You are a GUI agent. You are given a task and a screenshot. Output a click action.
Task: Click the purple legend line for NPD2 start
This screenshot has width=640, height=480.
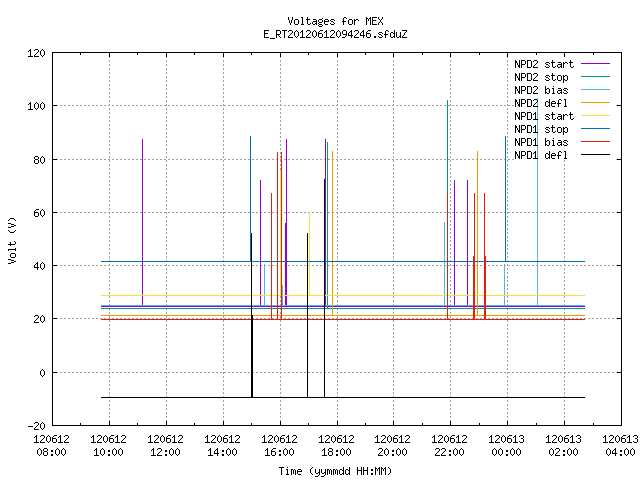596,64
